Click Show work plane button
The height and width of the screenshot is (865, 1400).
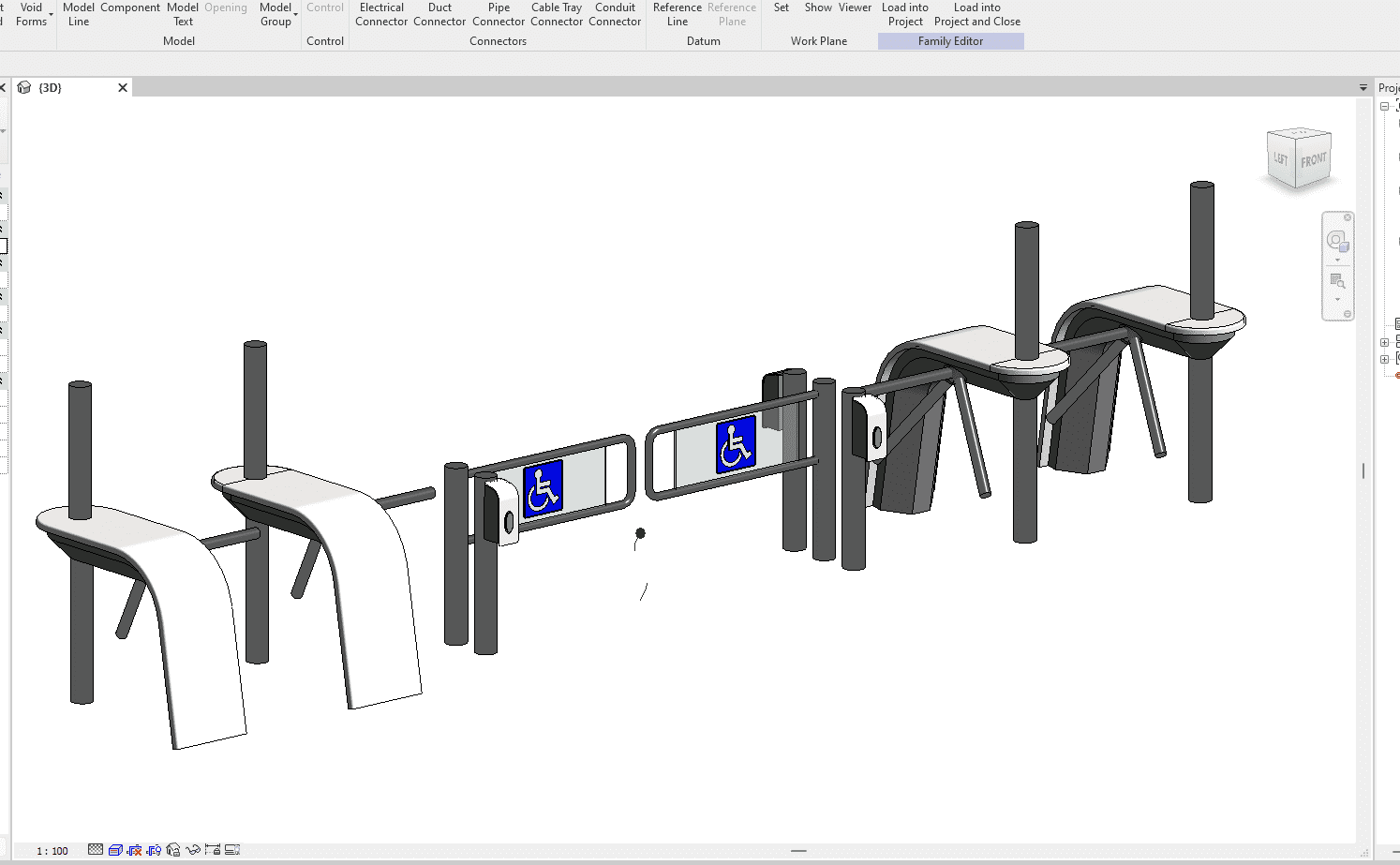click(x=818, y=7)
